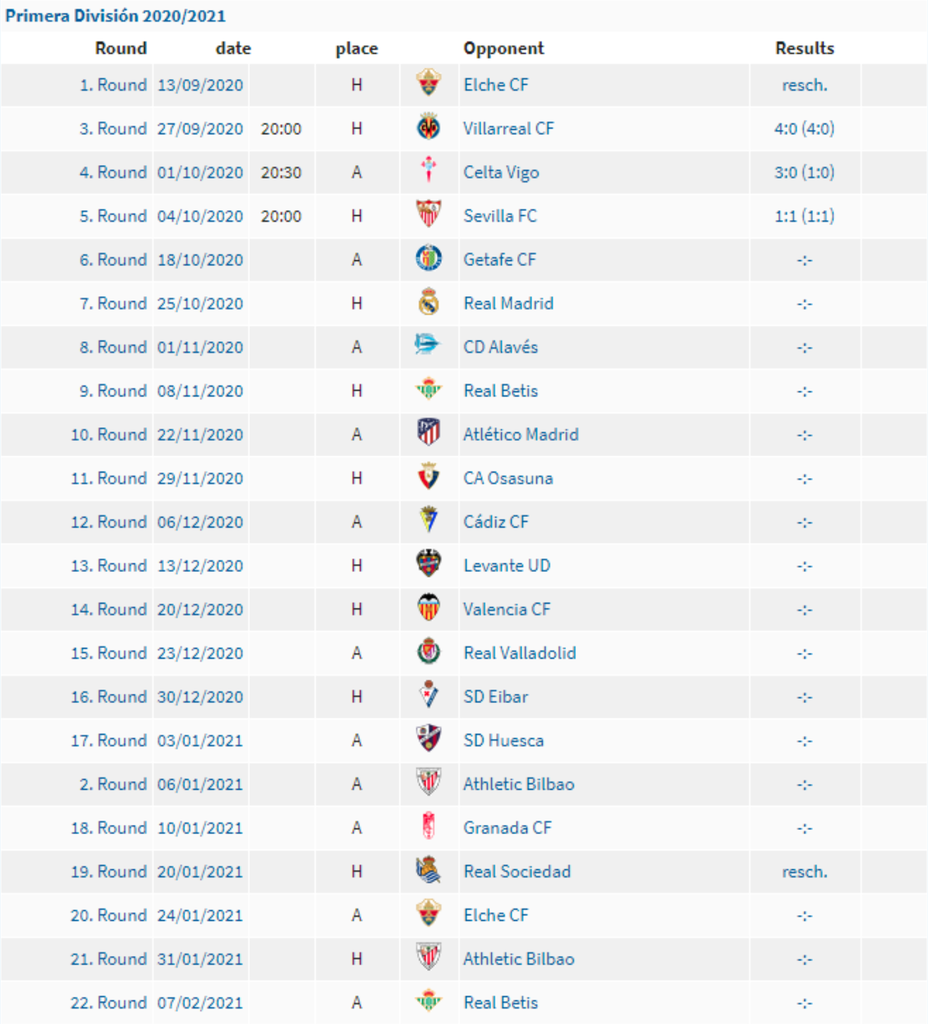928x1024 pixels.
Task: Open the 1:1 (1:1) Sevilla match result
Action: point(804,216)
